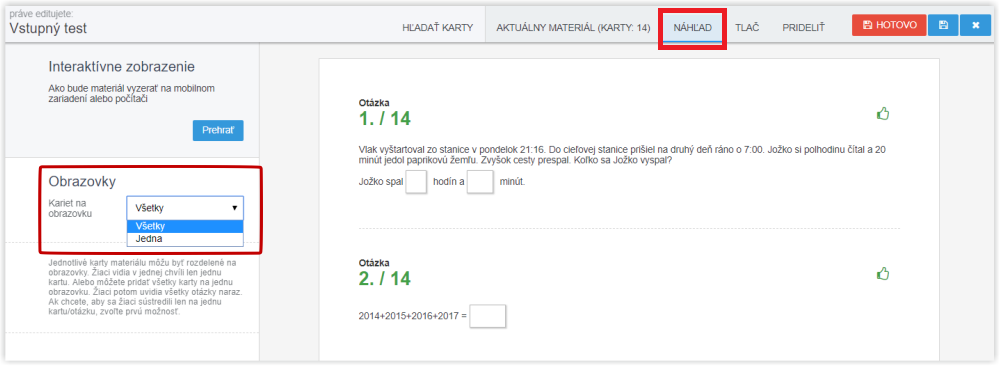Viewport: 1000px width, 366px height.
Task: Click the Vstupný test title text
Action: 48,29
